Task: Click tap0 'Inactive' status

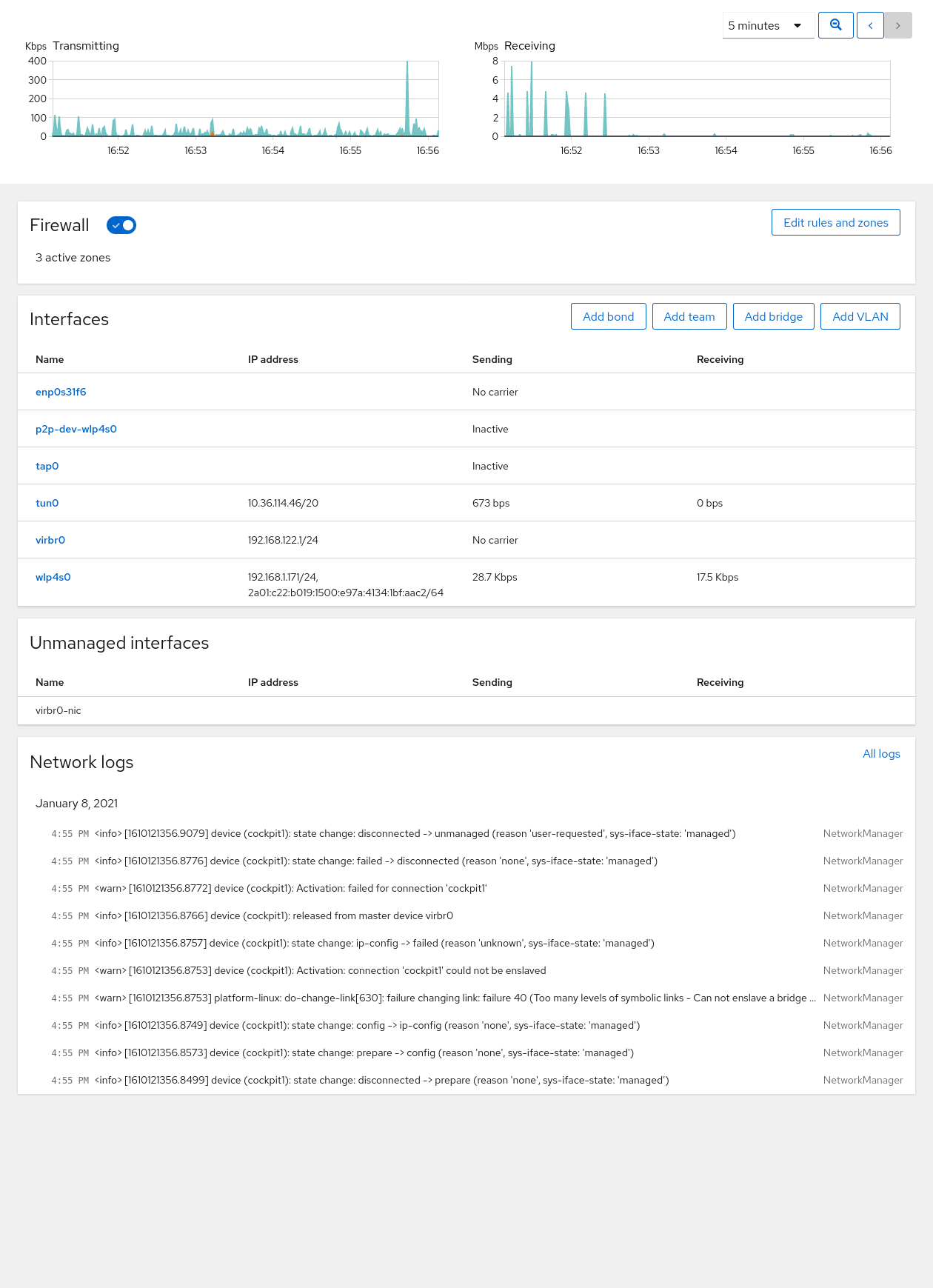Action: [490, 466]
